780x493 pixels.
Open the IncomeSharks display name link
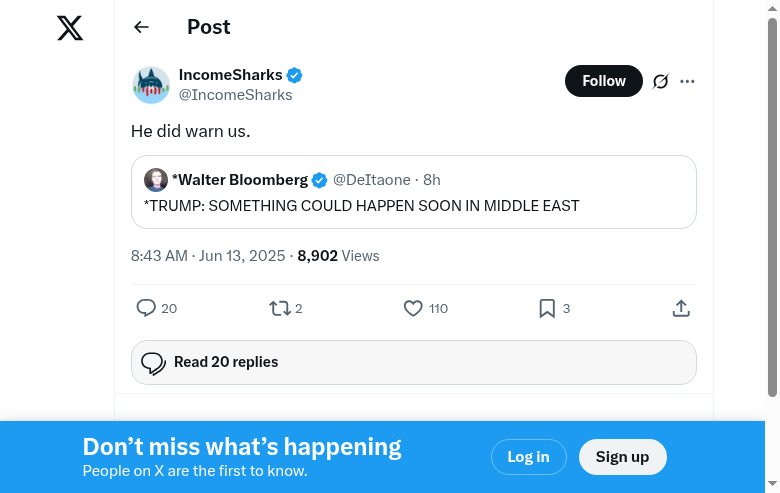coord(230,75)
